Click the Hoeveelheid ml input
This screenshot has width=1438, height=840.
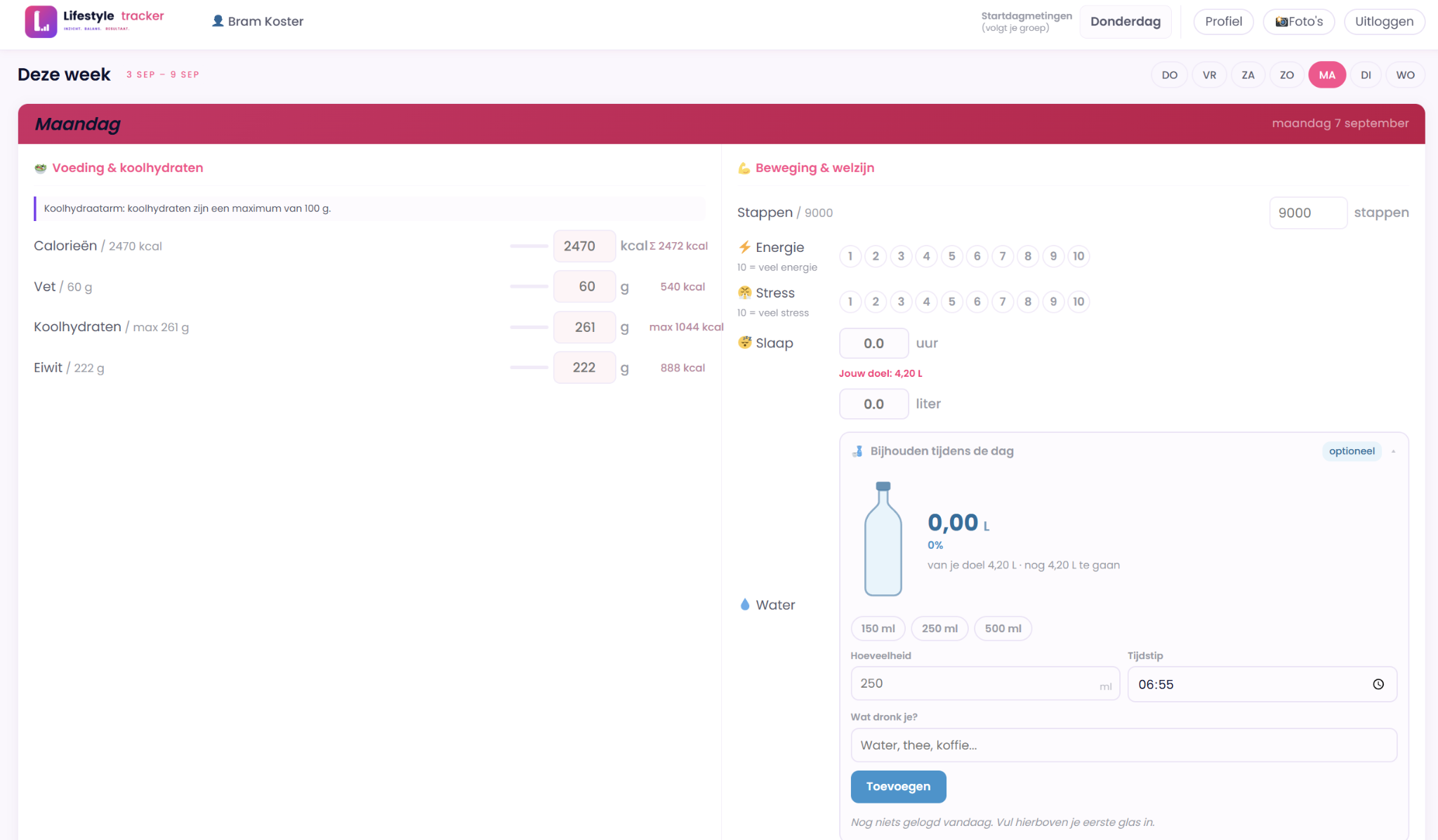[984, 684]
